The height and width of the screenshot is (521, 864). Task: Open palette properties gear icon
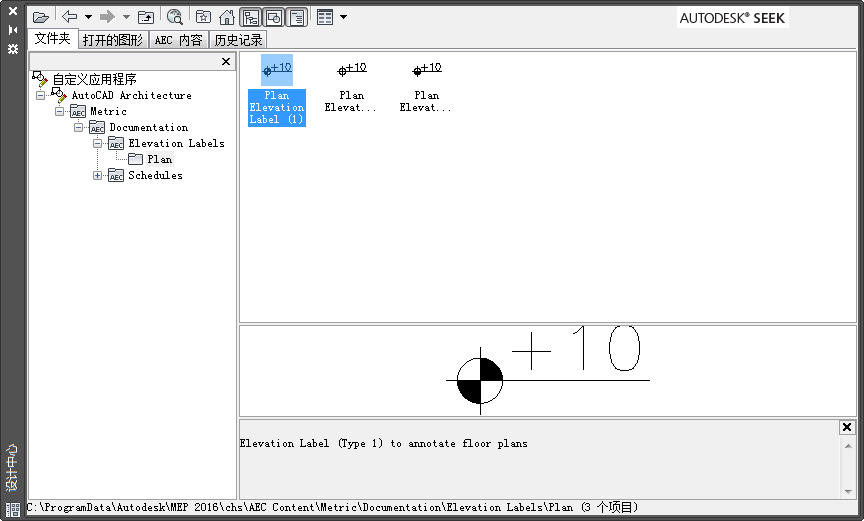(x=13, y=49)
